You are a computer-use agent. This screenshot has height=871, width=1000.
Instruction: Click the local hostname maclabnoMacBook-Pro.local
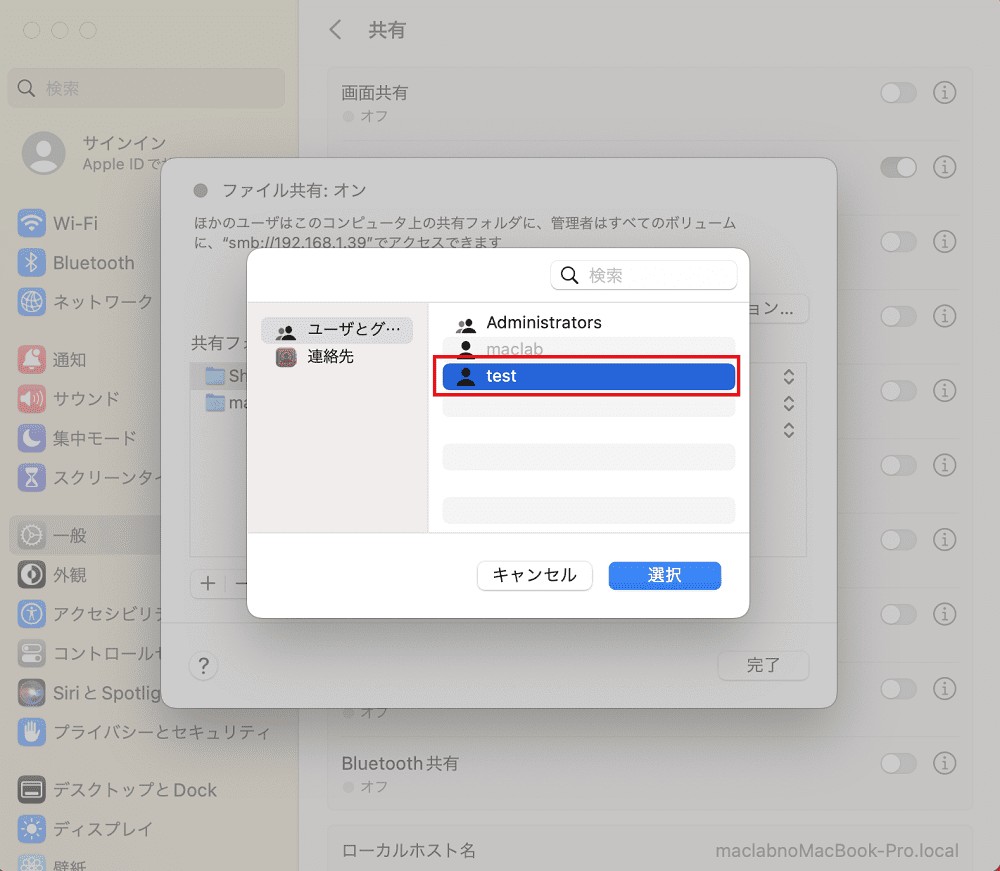pyautogui.click(x=837, y=851)
